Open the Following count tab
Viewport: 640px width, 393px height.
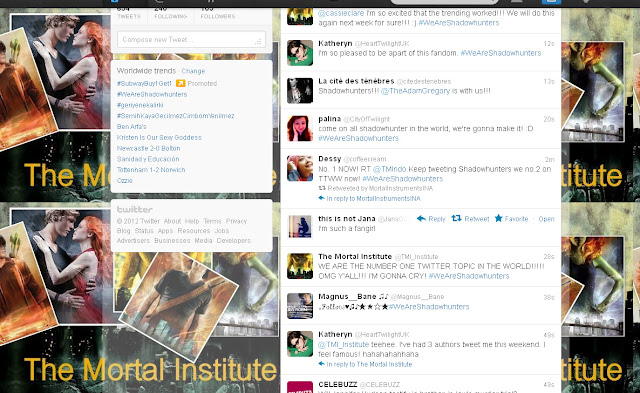(x=171, y=13)
